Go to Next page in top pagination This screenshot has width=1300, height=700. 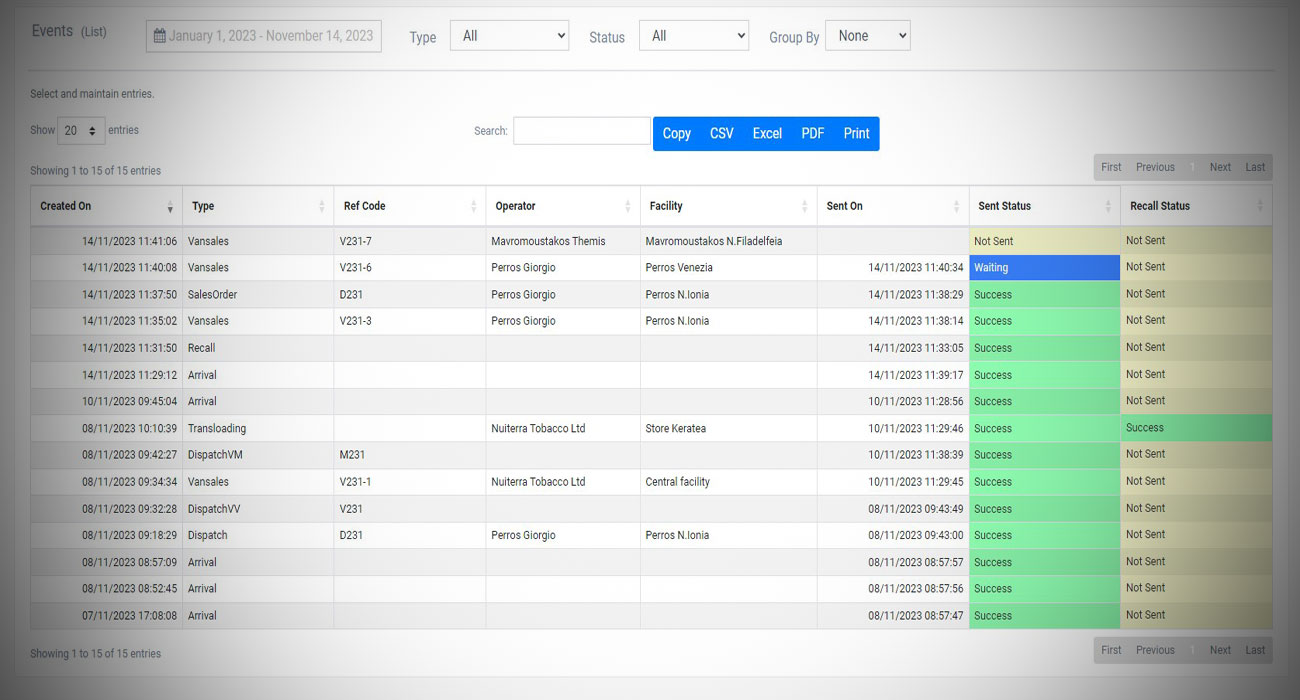point(1220,167)
